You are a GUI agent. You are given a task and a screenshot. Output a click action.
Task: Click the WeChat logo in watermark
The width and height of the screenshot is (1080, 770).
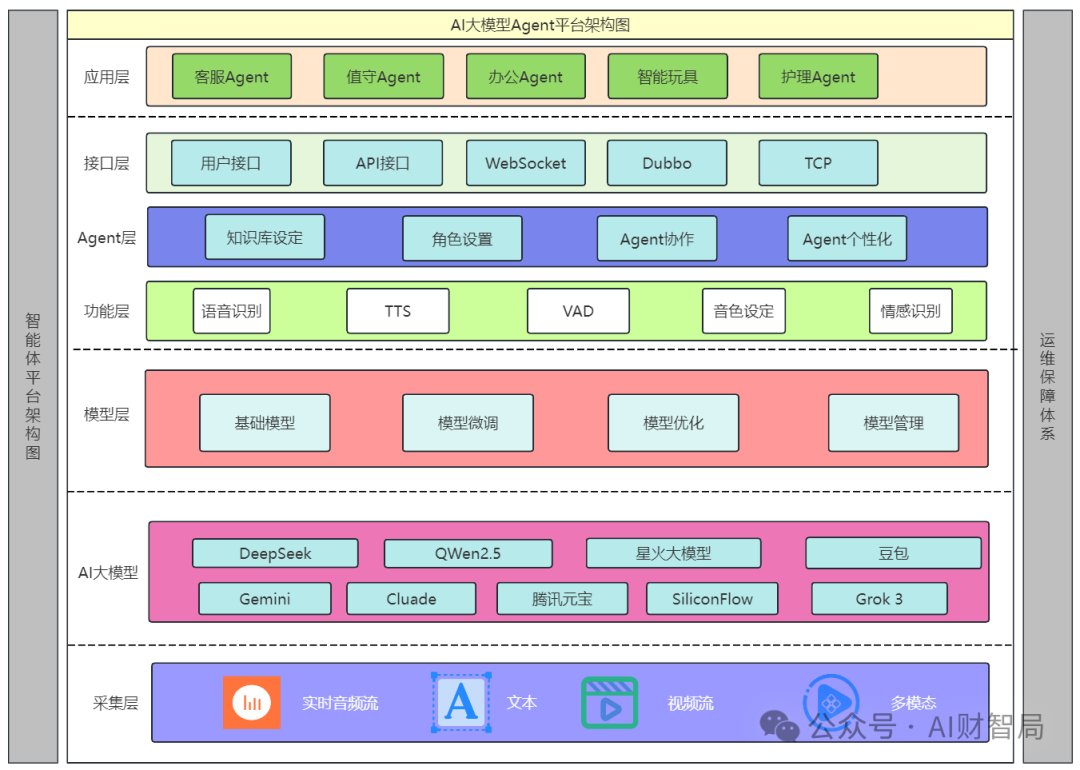[x=779, y=726]
